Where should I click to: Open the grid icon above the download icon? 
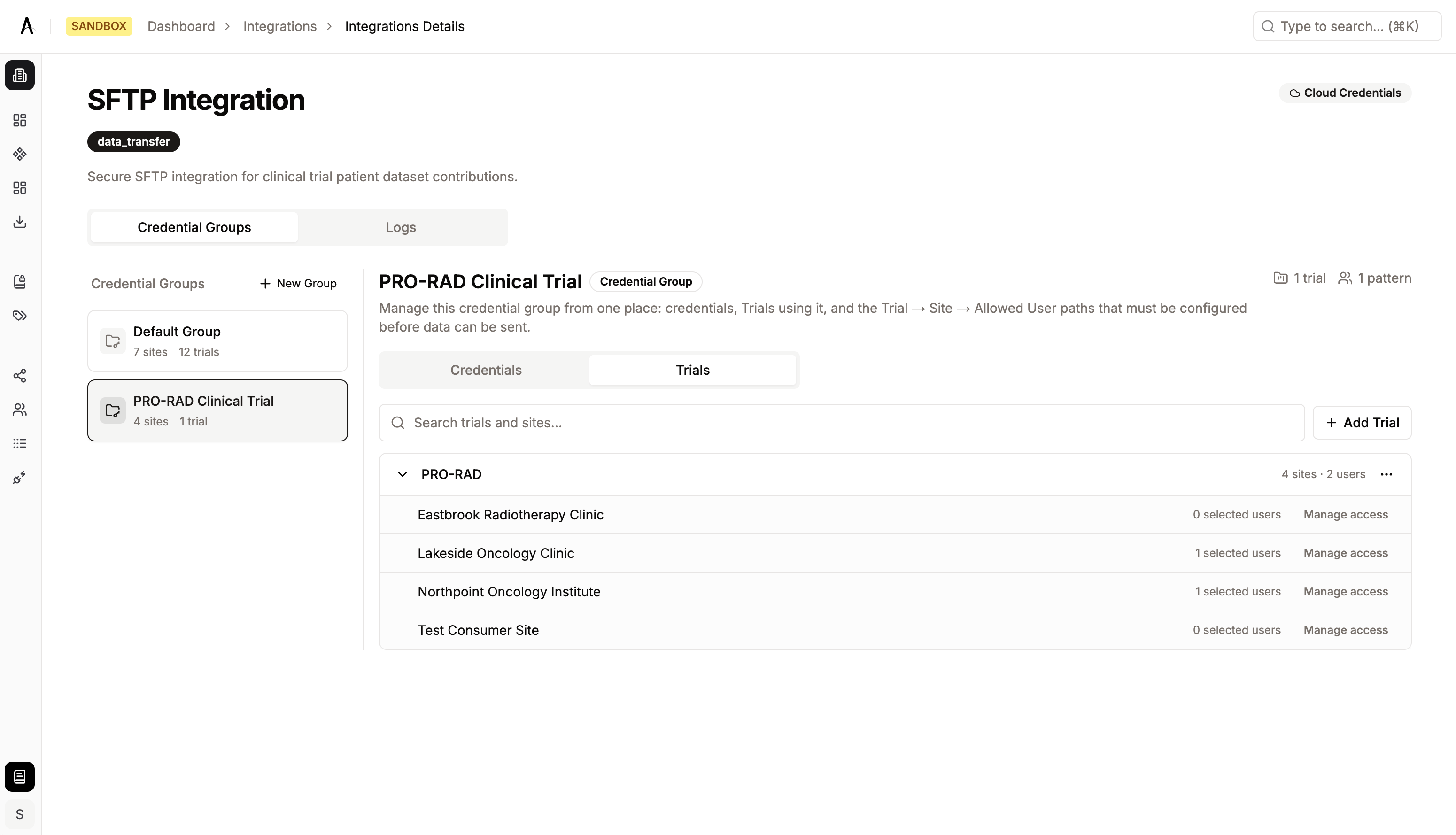click(x=20, y=187)
